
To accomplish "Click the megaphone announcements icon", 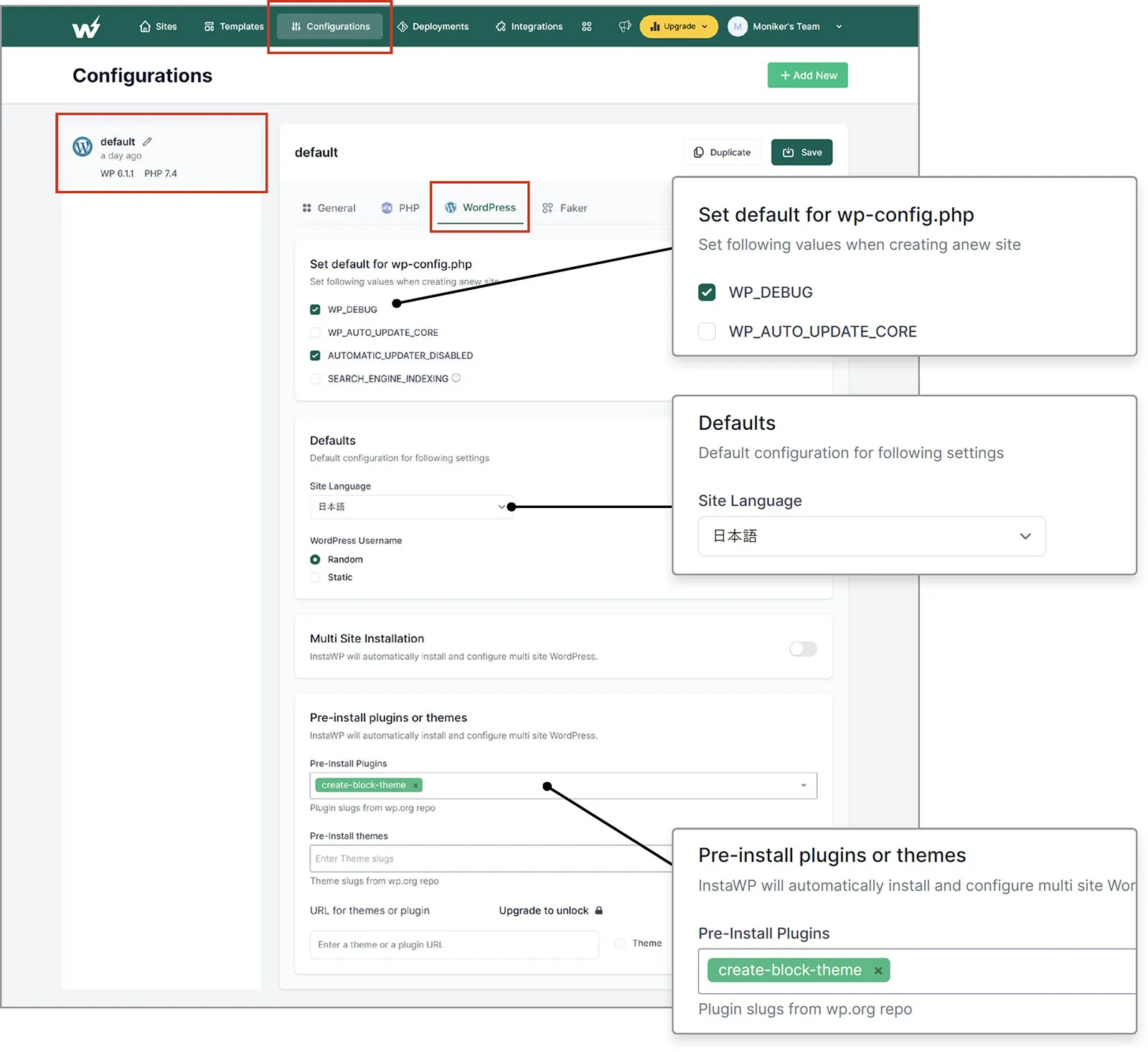I will 624,27.
